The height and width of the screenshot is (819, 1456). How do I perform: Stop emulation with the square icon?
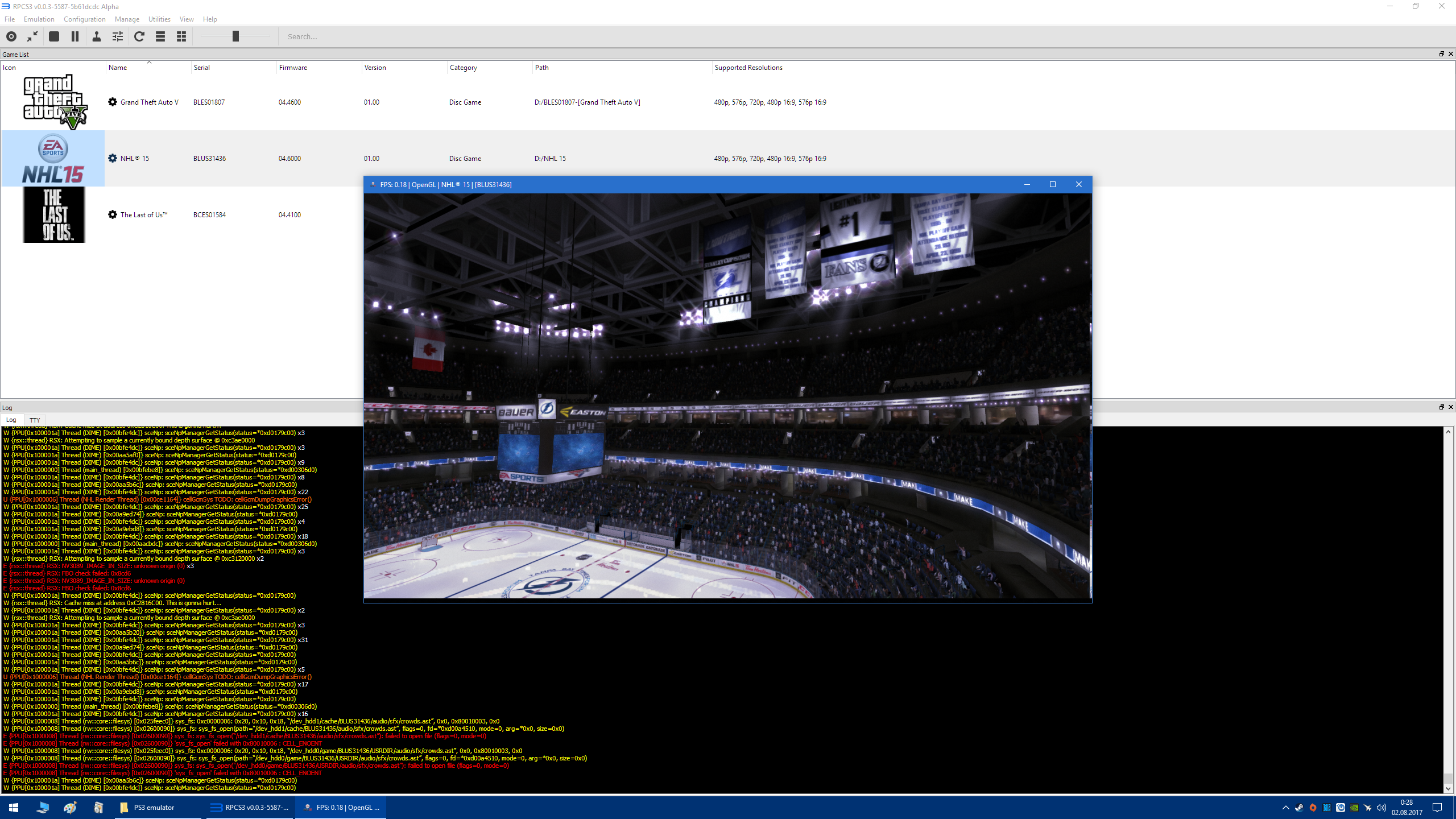54,36
